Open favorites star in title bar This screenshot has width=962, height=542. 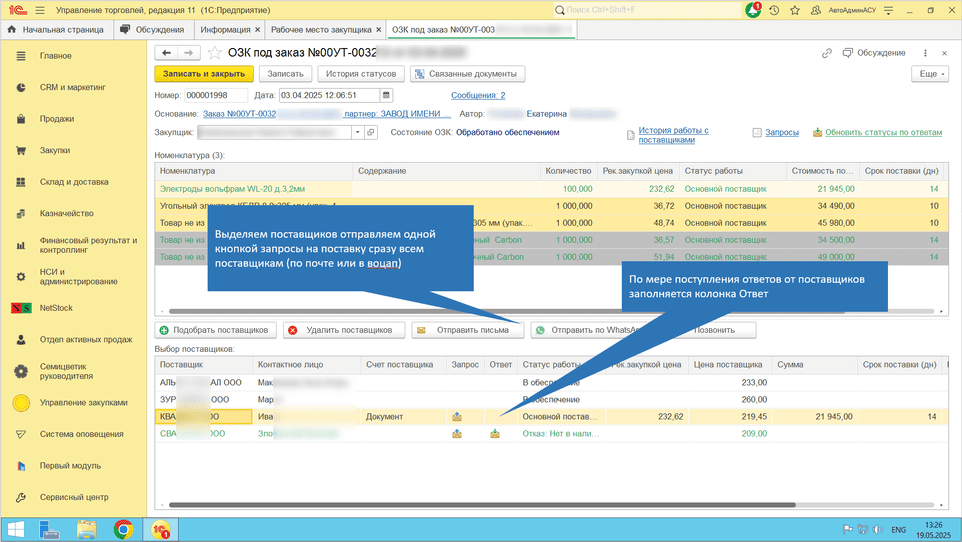click(795, 10)
